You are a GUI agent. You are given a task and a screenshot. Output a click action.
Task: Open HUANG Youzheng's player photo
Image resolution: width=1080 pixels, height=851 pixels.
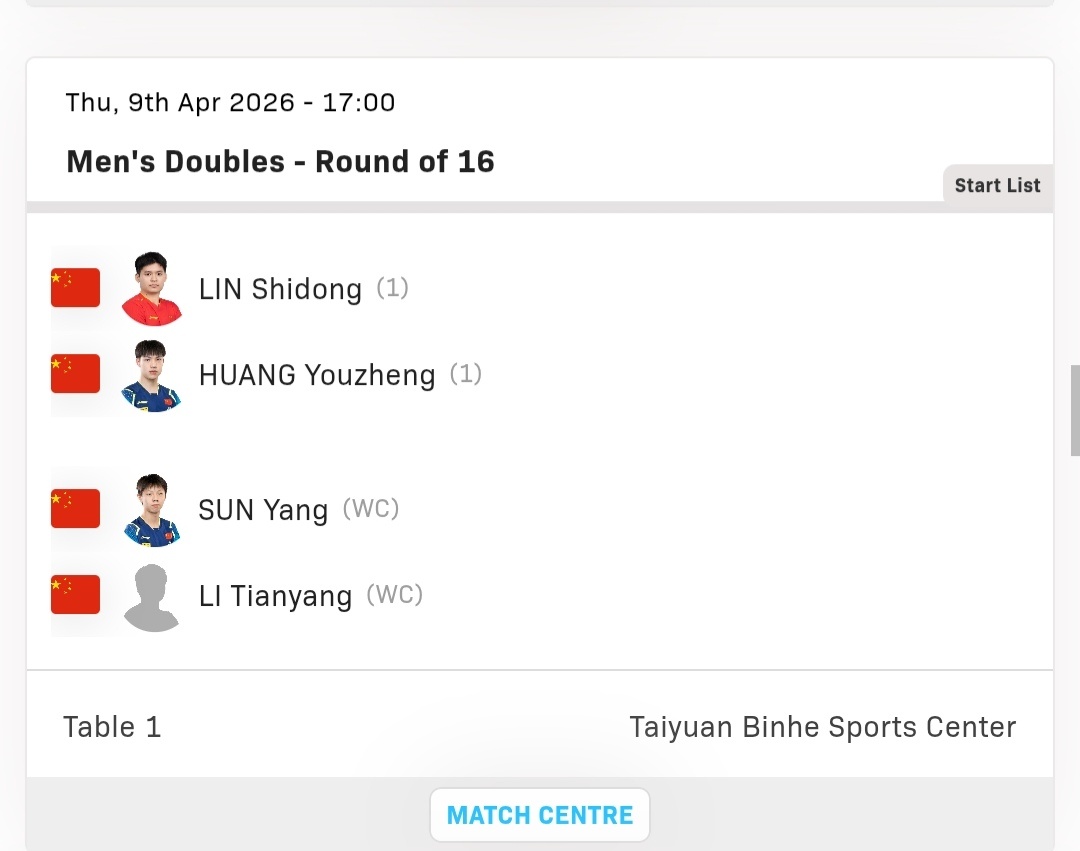point(152,375)
